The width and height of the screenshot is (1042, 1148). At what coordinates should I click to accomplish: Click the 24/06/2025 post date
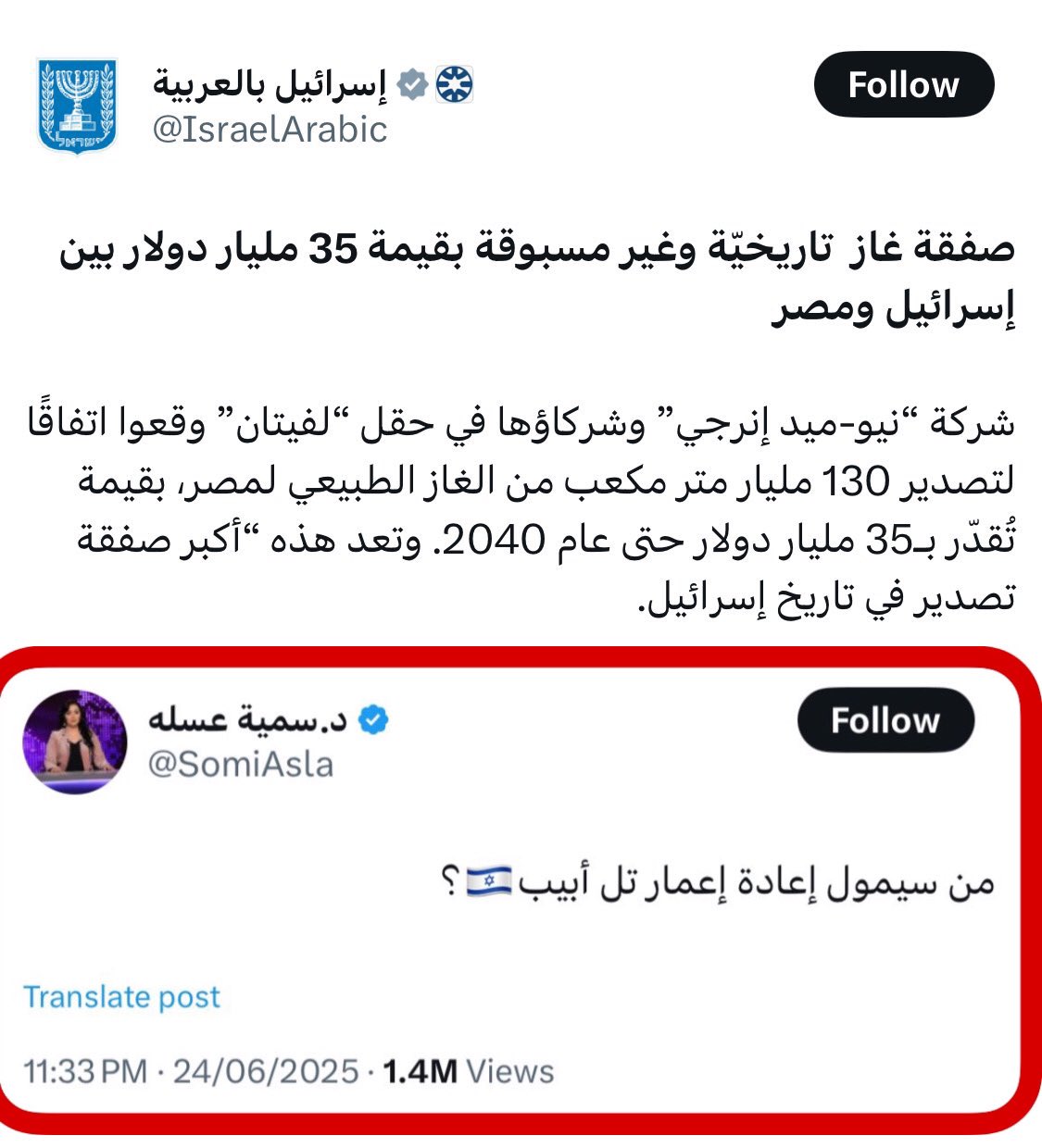tap(266, 1071)
